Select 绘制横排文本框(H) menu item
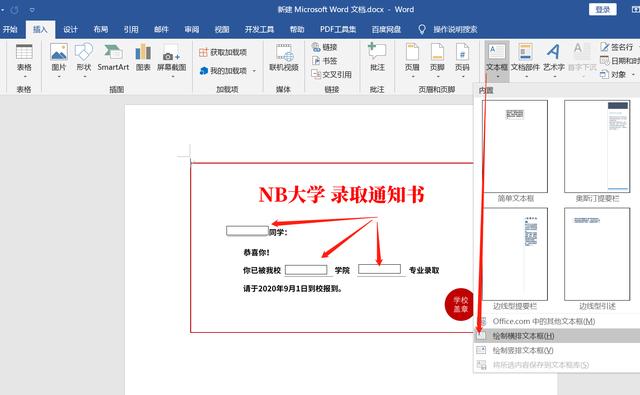This screenshot has width=640, height=395. 557,336
